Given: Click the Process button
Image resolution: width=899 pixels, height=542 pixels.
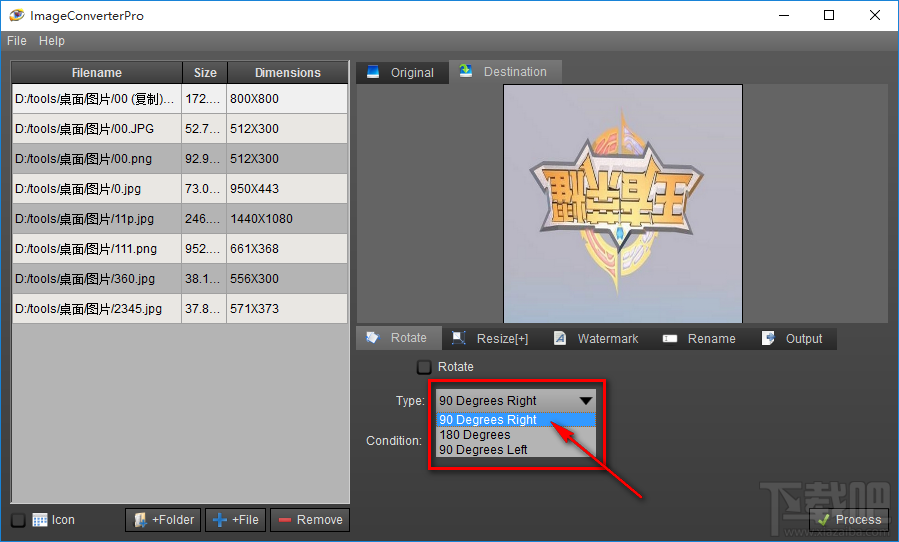Looking at the screenshot, I should (x=849, y=520).
